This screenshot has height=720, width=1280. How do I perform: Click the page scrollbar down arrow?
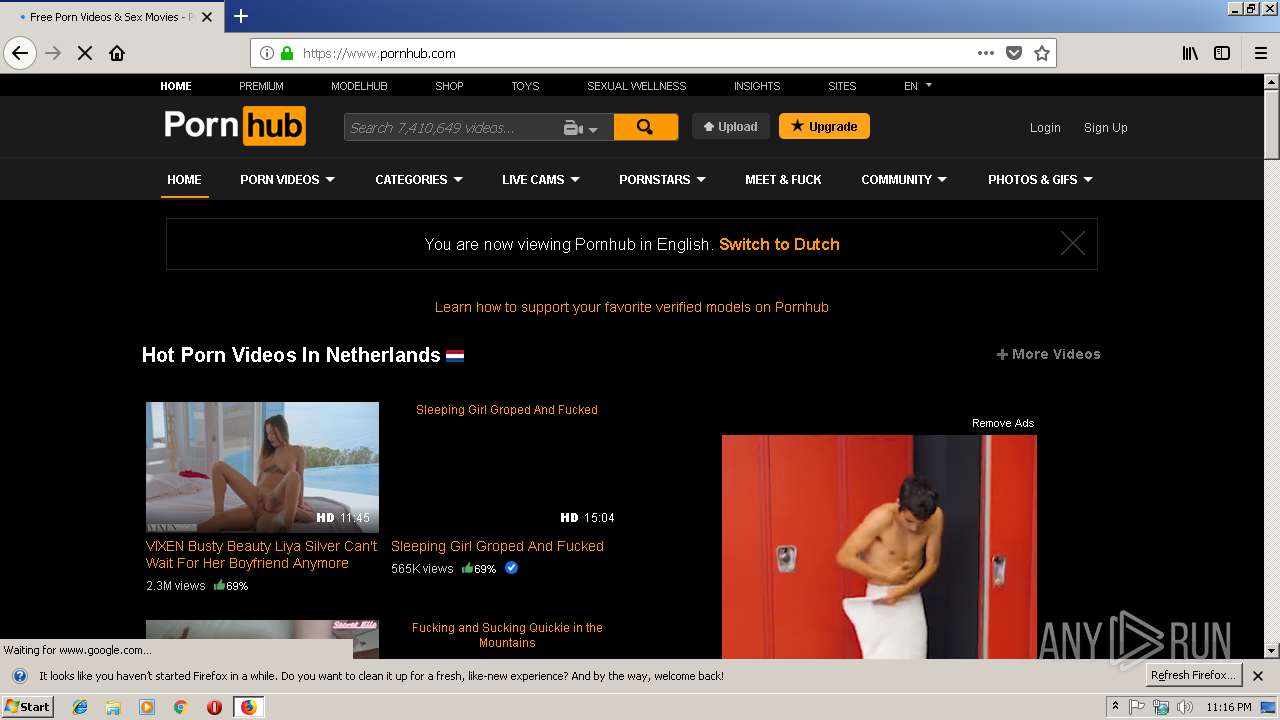click(1272, 651)
